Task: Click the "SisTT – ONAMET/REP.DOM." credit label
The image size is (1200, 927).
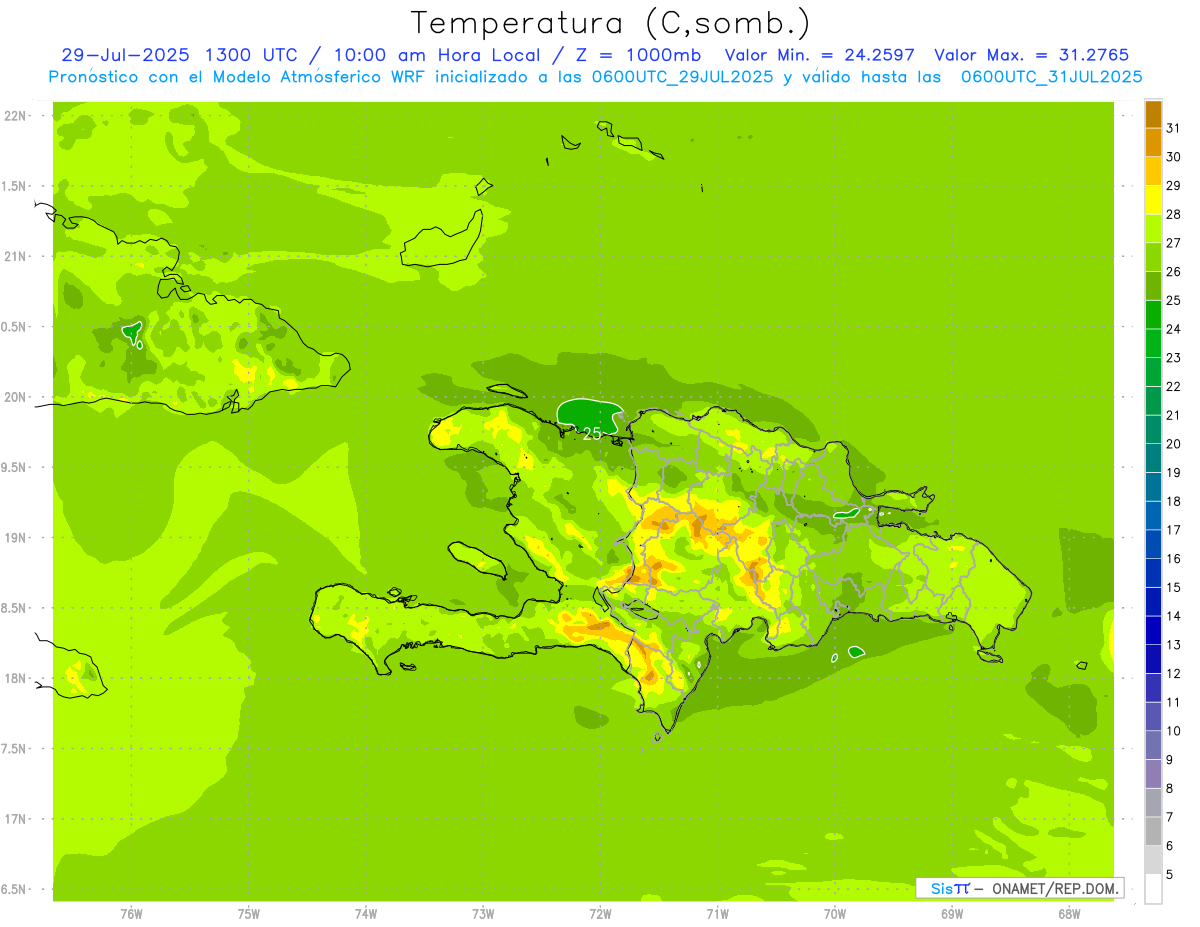Action: tap(1019, 888)
